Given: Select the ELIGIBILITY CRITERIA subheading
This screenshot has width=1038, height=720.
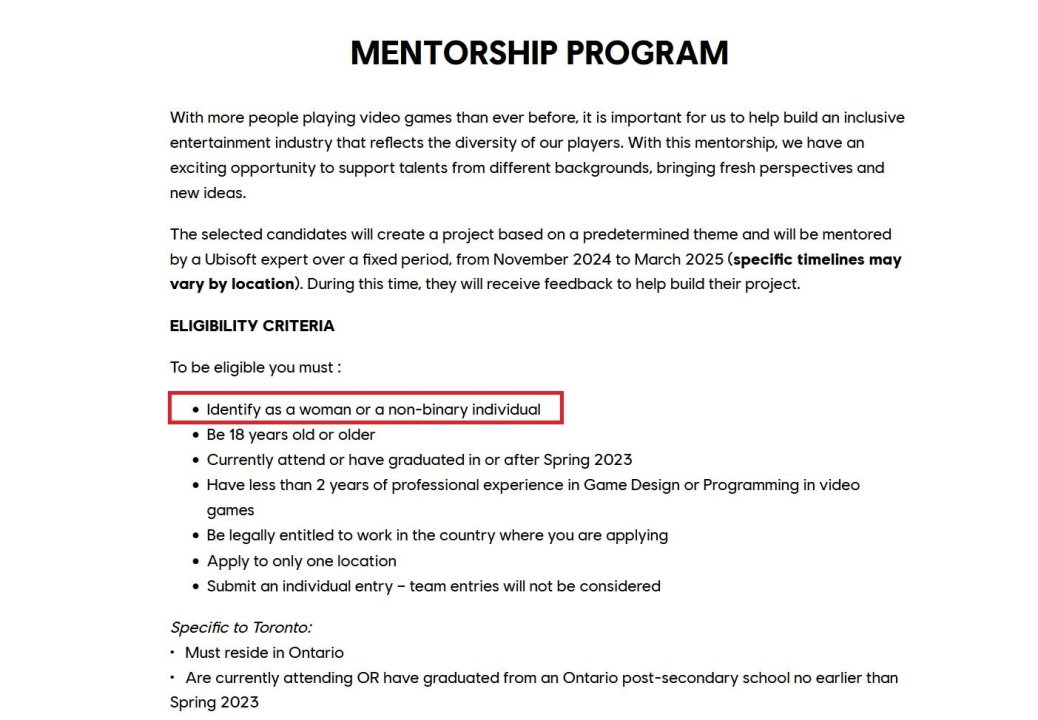Looking at the screenshot, I should click(x=252, y=326).
